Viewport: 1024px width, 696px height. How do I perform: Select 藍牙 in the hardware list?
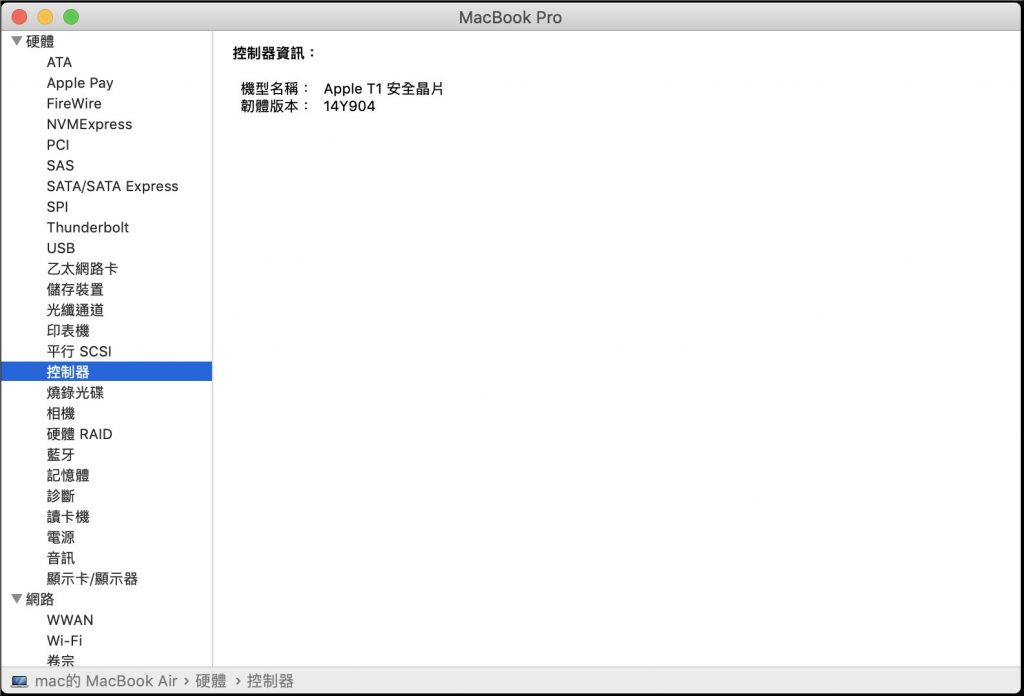[60, 454]
